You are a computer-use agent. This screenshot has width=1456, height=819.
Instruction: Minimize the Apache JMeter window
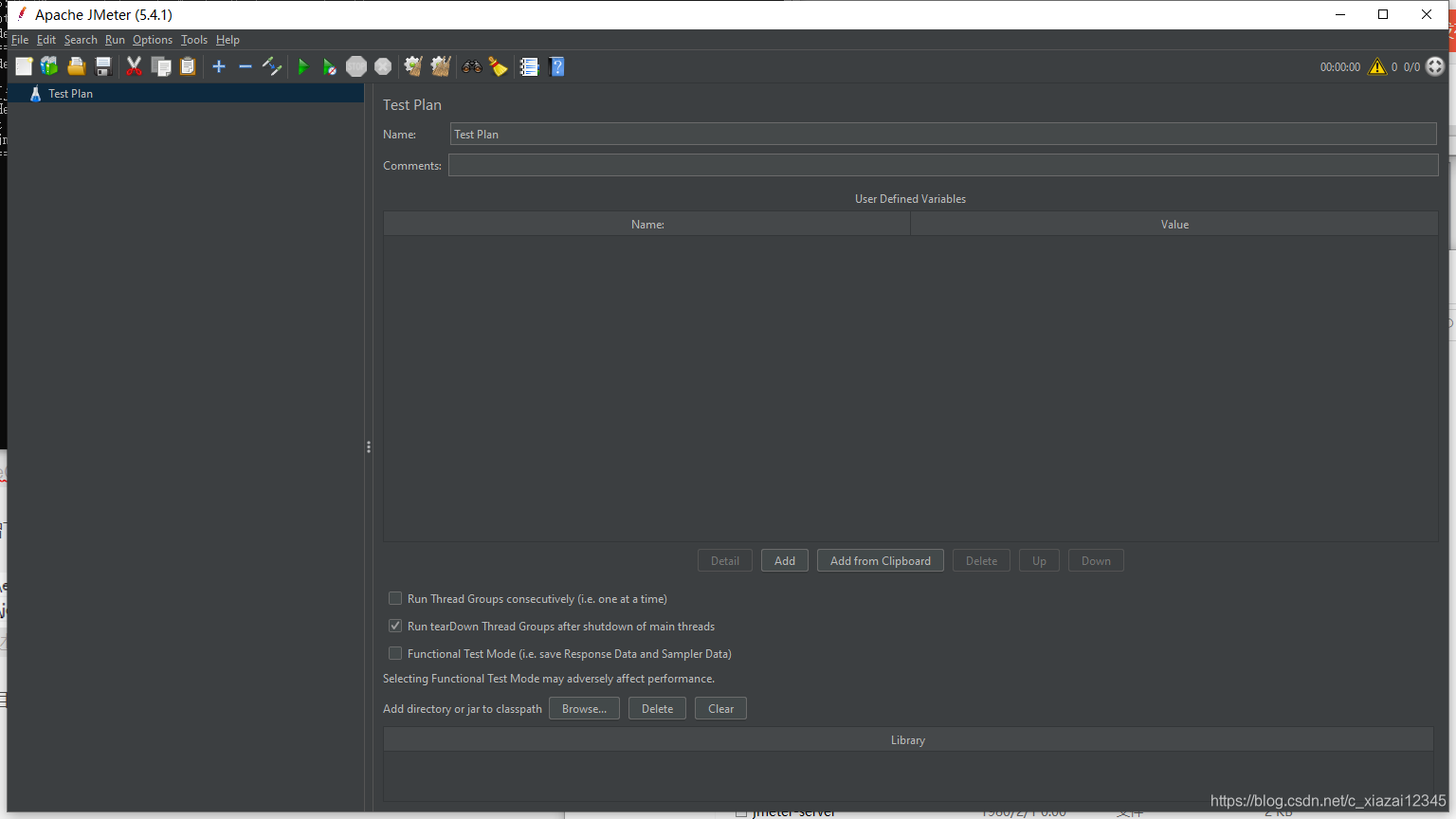[1340, 14]
